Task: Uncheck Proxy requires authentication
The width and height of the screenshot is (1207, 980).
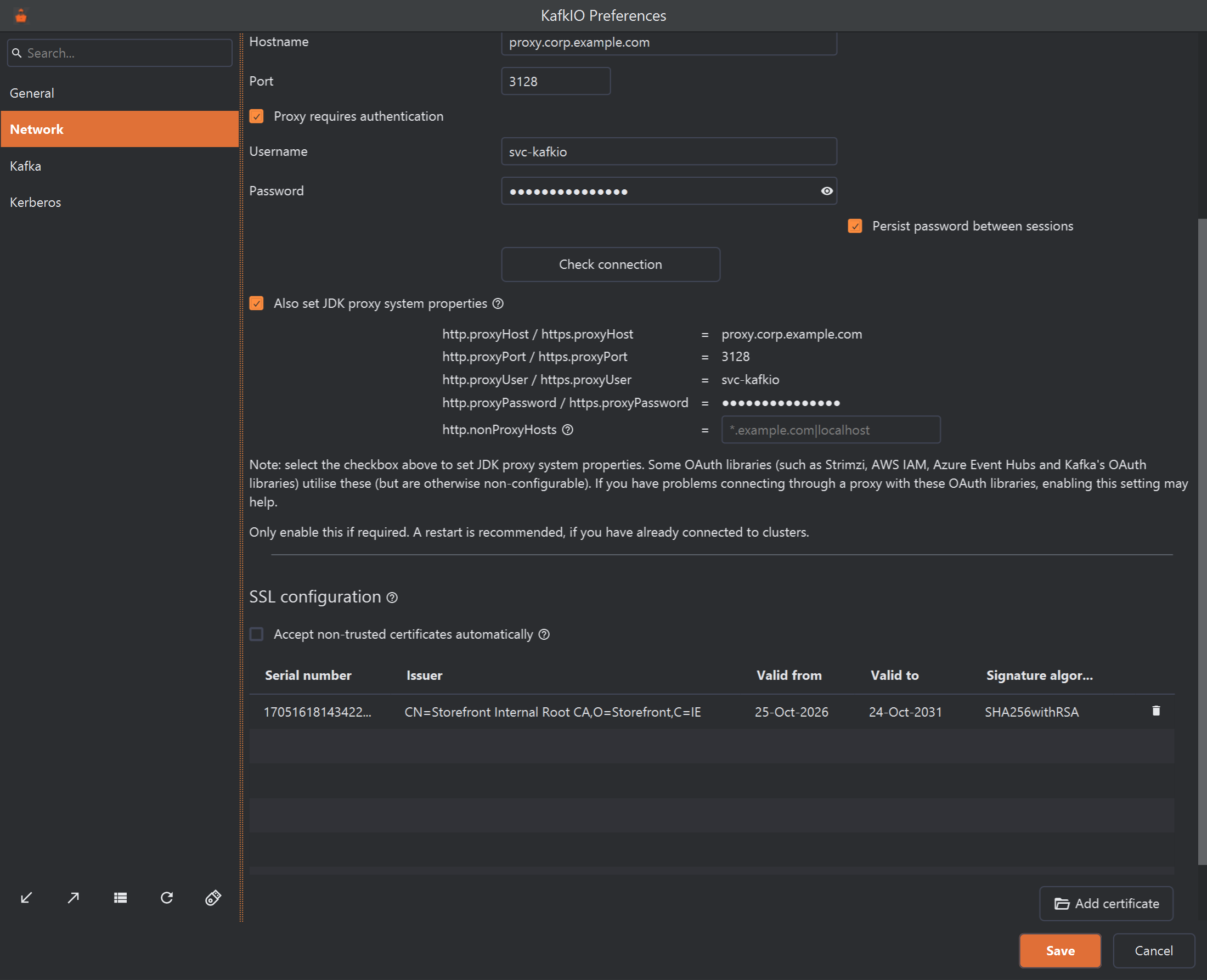Action: coord(257,116)
